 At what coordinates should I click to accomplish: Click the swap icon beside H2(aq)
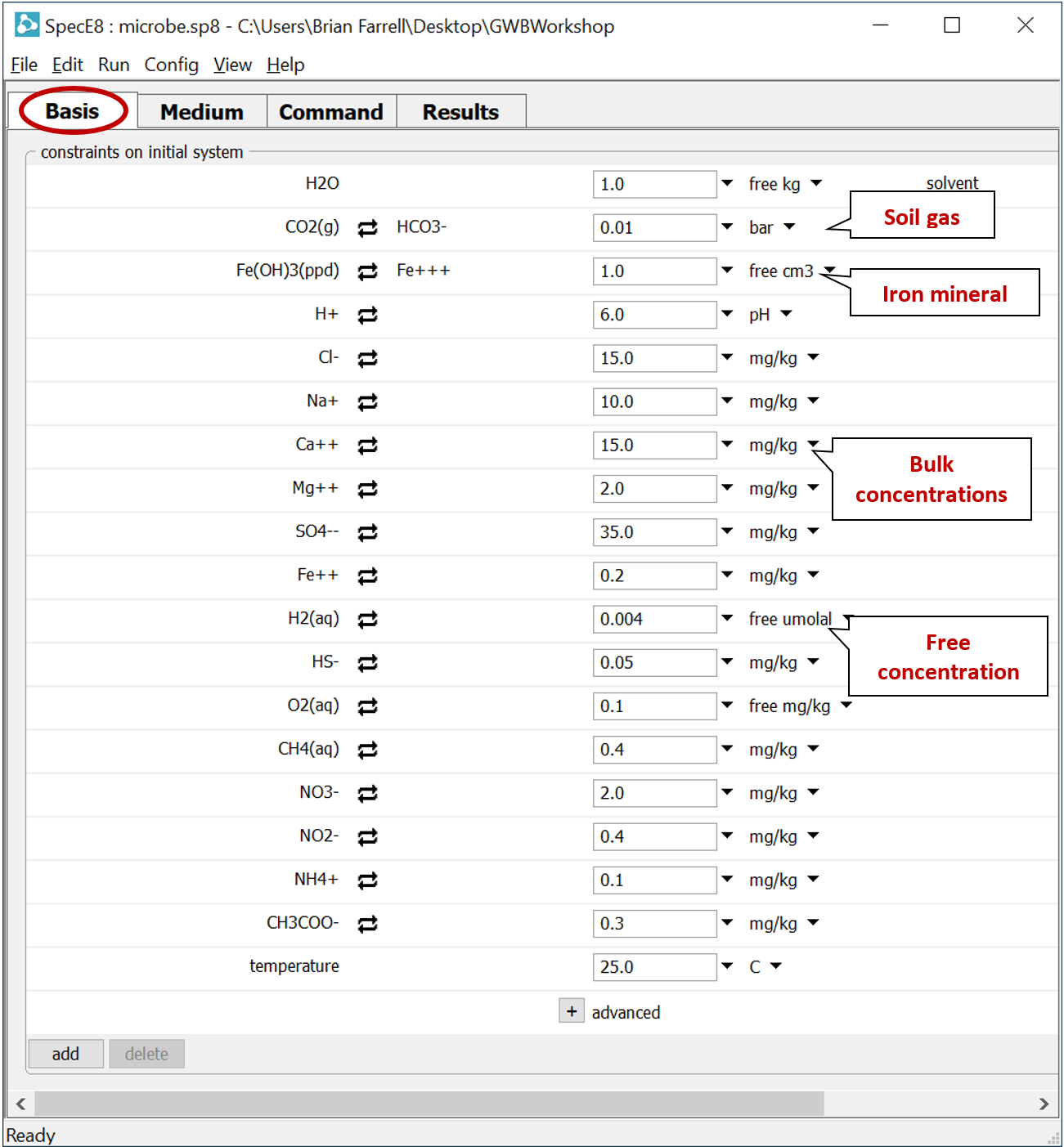click(x=368, y=619)
